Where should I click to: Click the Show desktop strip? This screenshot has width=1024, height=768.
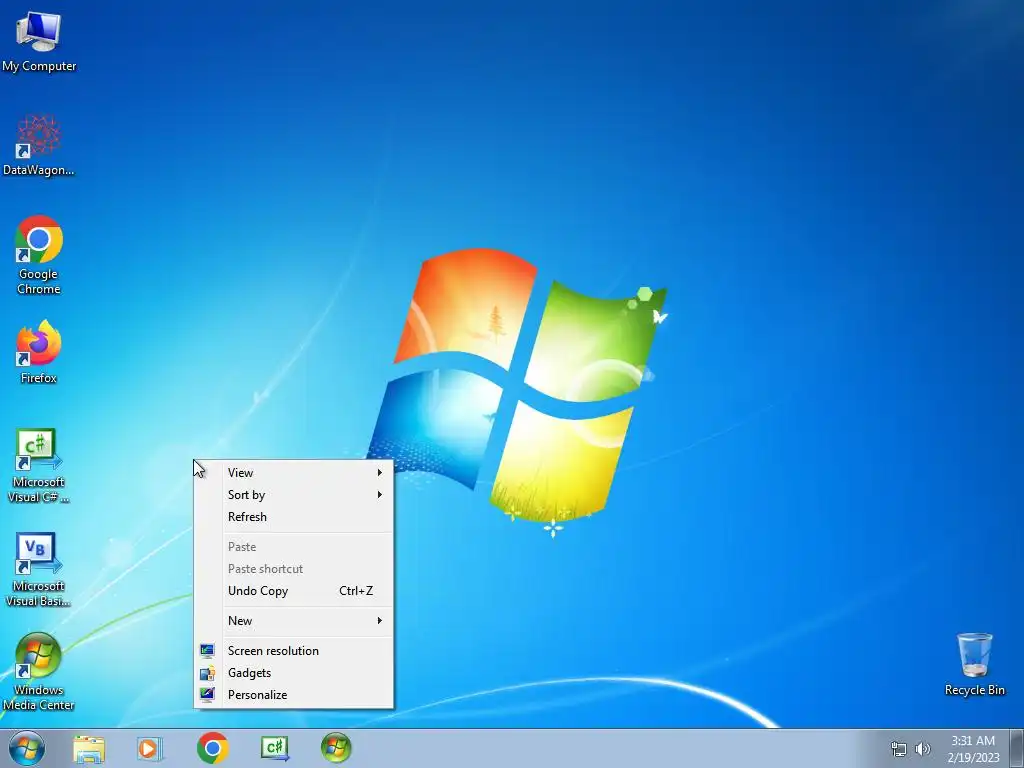pyautogui.click(x=1017, y=748)
